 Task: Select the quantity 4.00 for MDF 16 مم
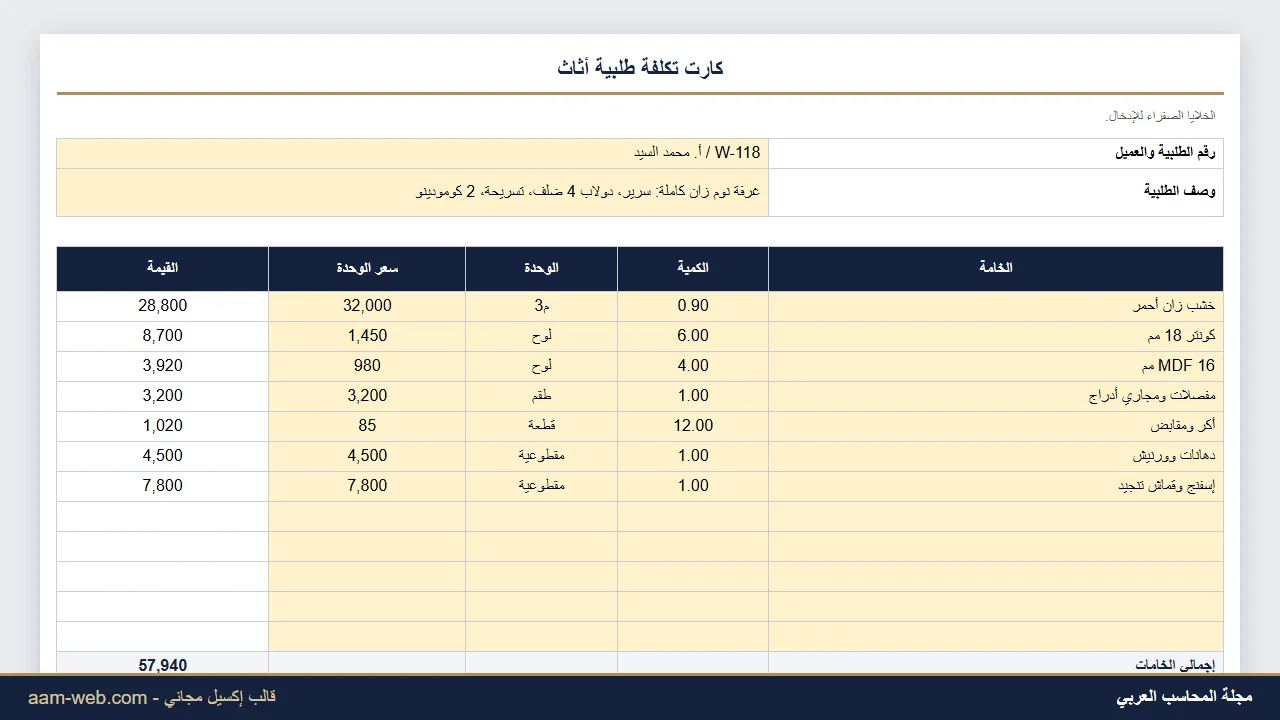pyautogui.click(x=693, y=366)
